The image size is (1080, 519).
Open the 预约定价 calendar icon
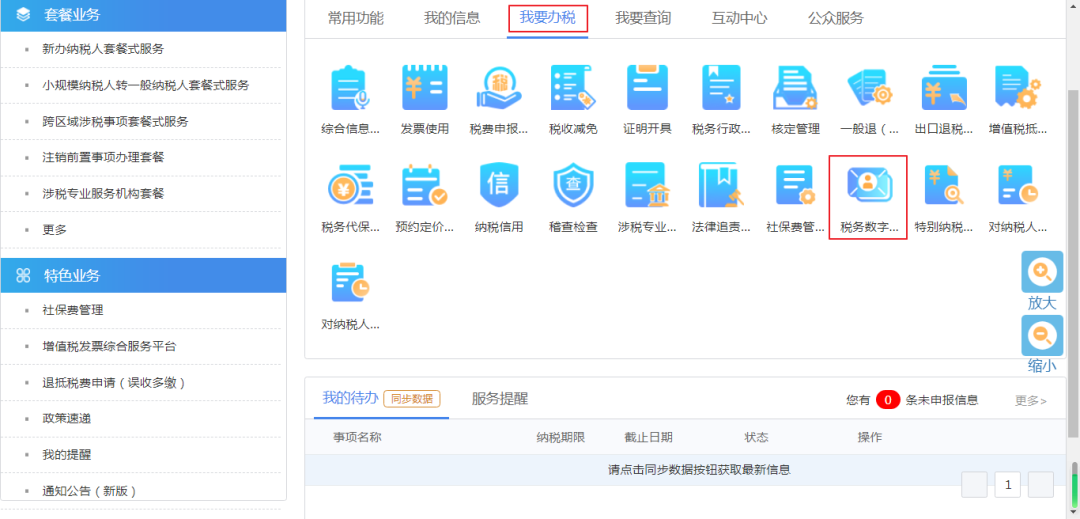[425, 186]
